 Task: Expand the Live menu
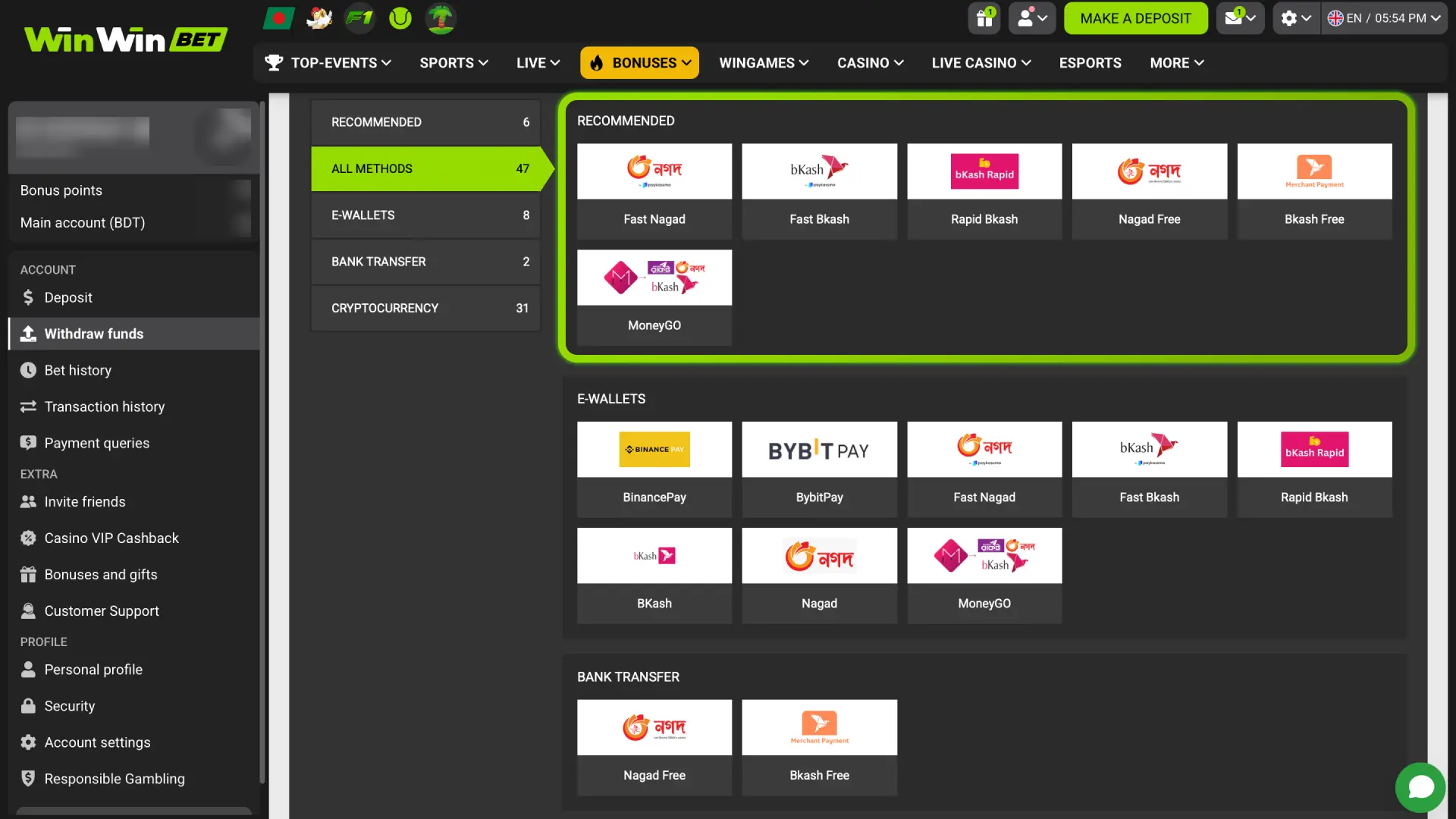point(538,63)
